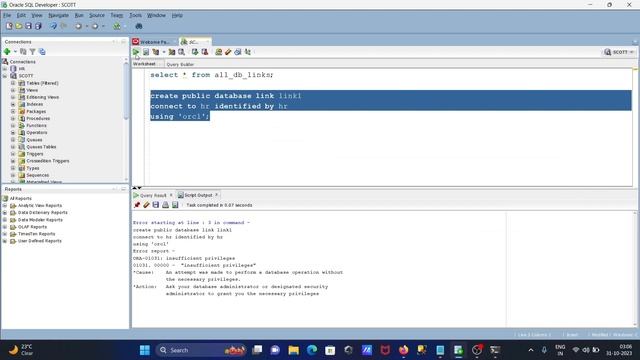Click the Undo arrow icon in main toolbar
This screenshot has width=640, height=360.
point(53,26)
